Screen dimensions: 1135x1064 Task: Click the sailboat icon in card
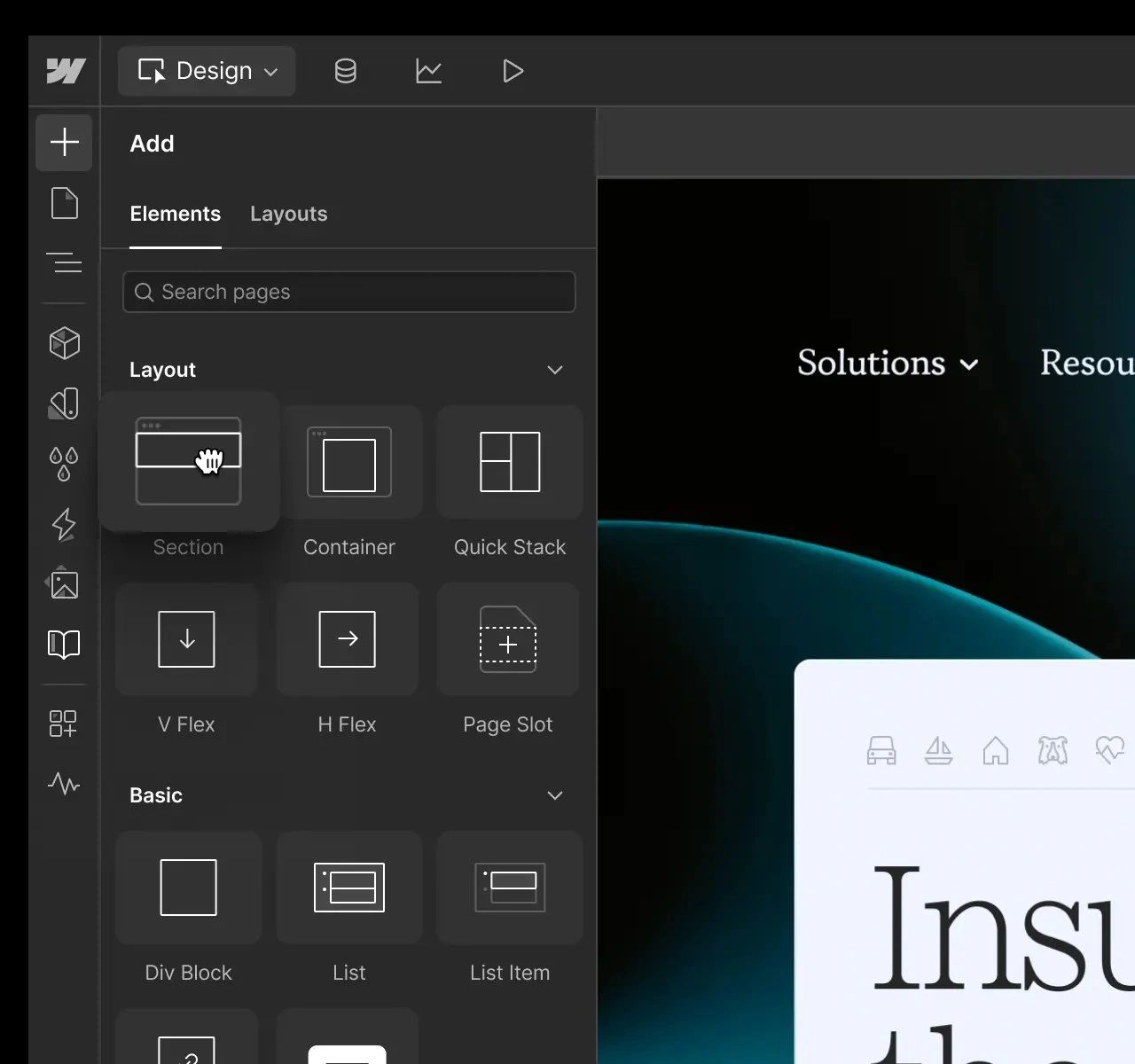[938, 751]
